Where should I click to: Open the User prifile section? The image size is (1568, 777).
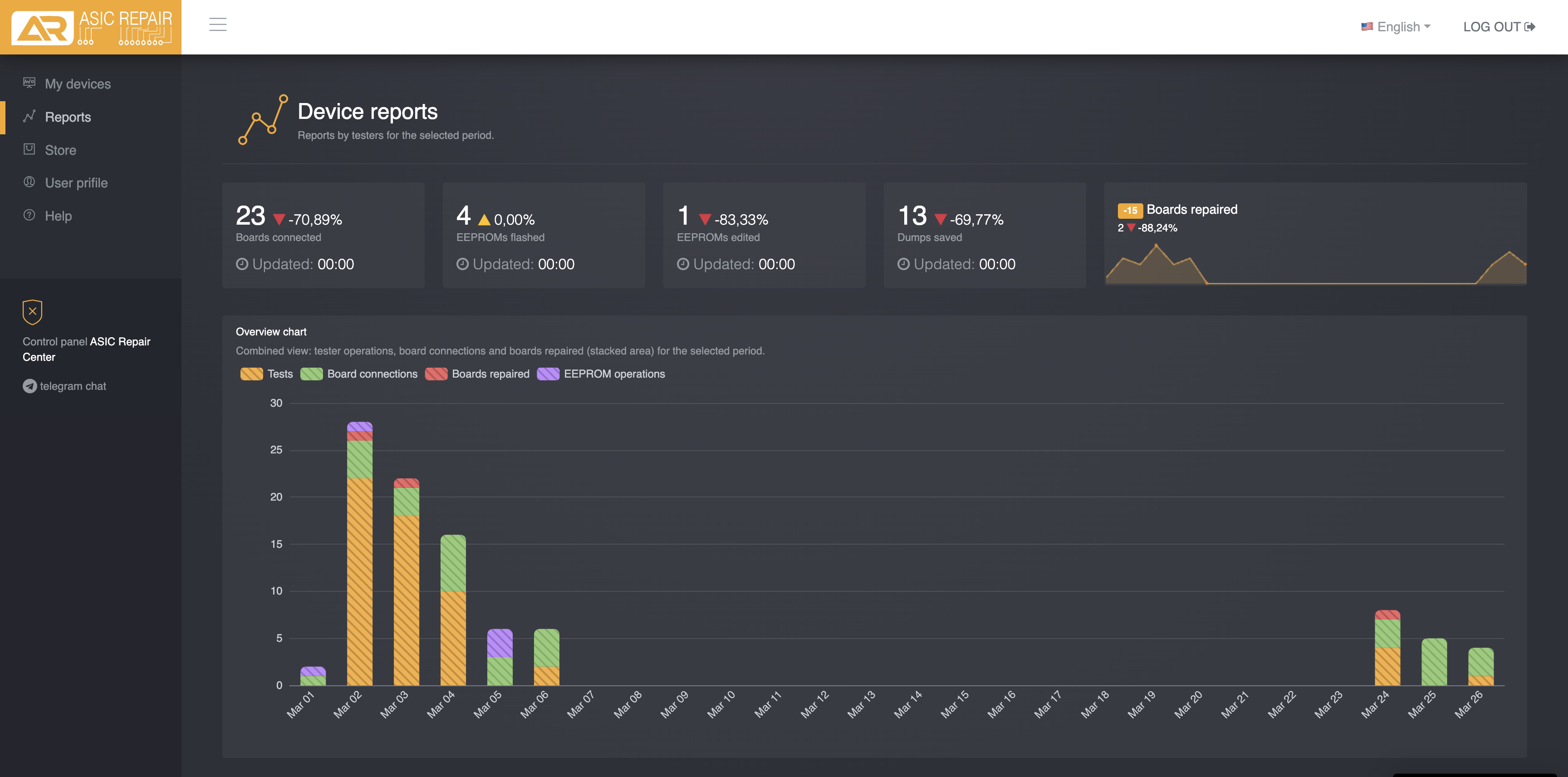(x=91, y=183)
